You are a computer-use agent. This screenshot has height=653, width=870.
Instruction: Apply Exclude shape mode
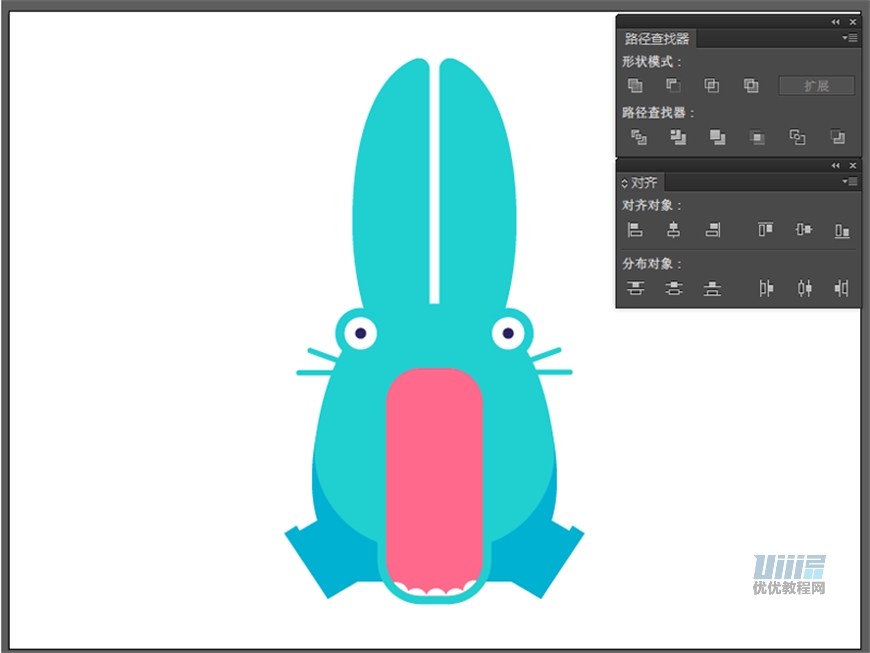pos(751,86)
